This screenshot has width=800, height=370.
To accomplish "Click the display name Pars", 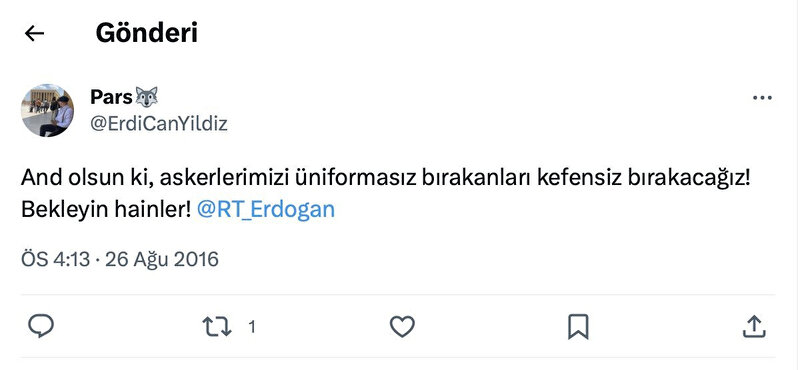I will [x=111, y=96].
